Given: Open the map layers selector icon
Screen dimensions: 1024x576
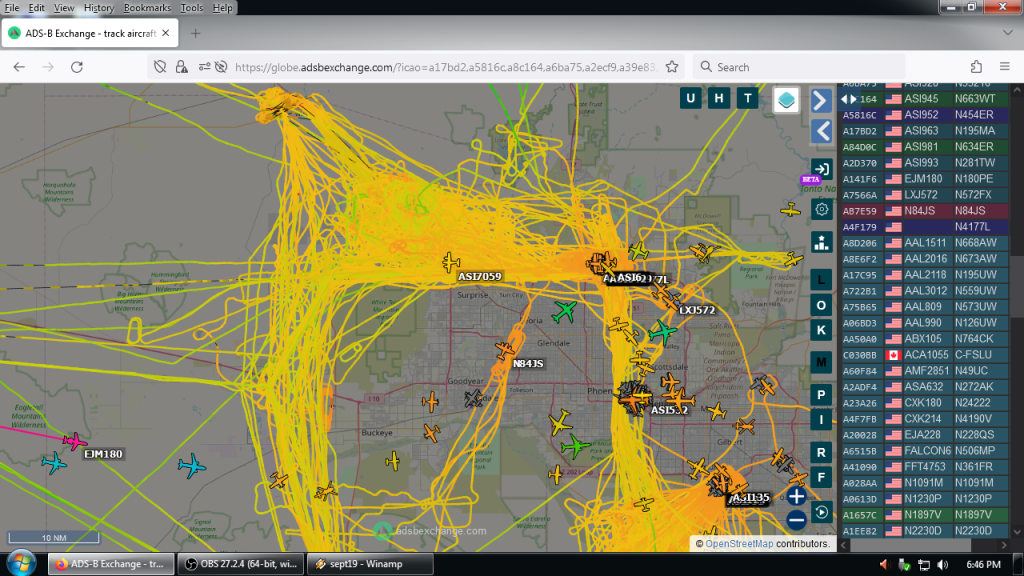Looking at the screenshot, I should tap(786, 99).
